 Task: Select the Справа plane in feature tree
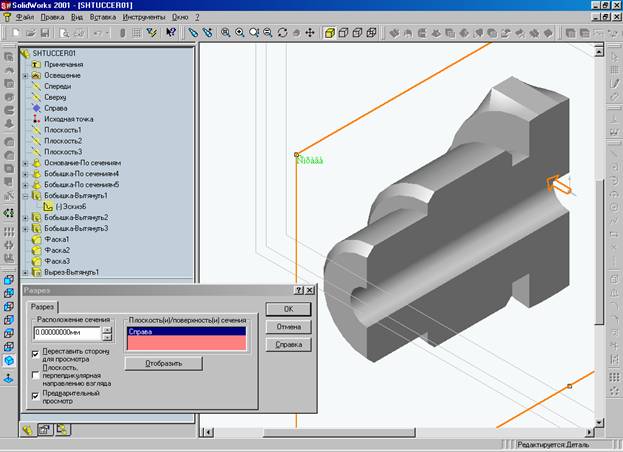click(x=56, y=108)
